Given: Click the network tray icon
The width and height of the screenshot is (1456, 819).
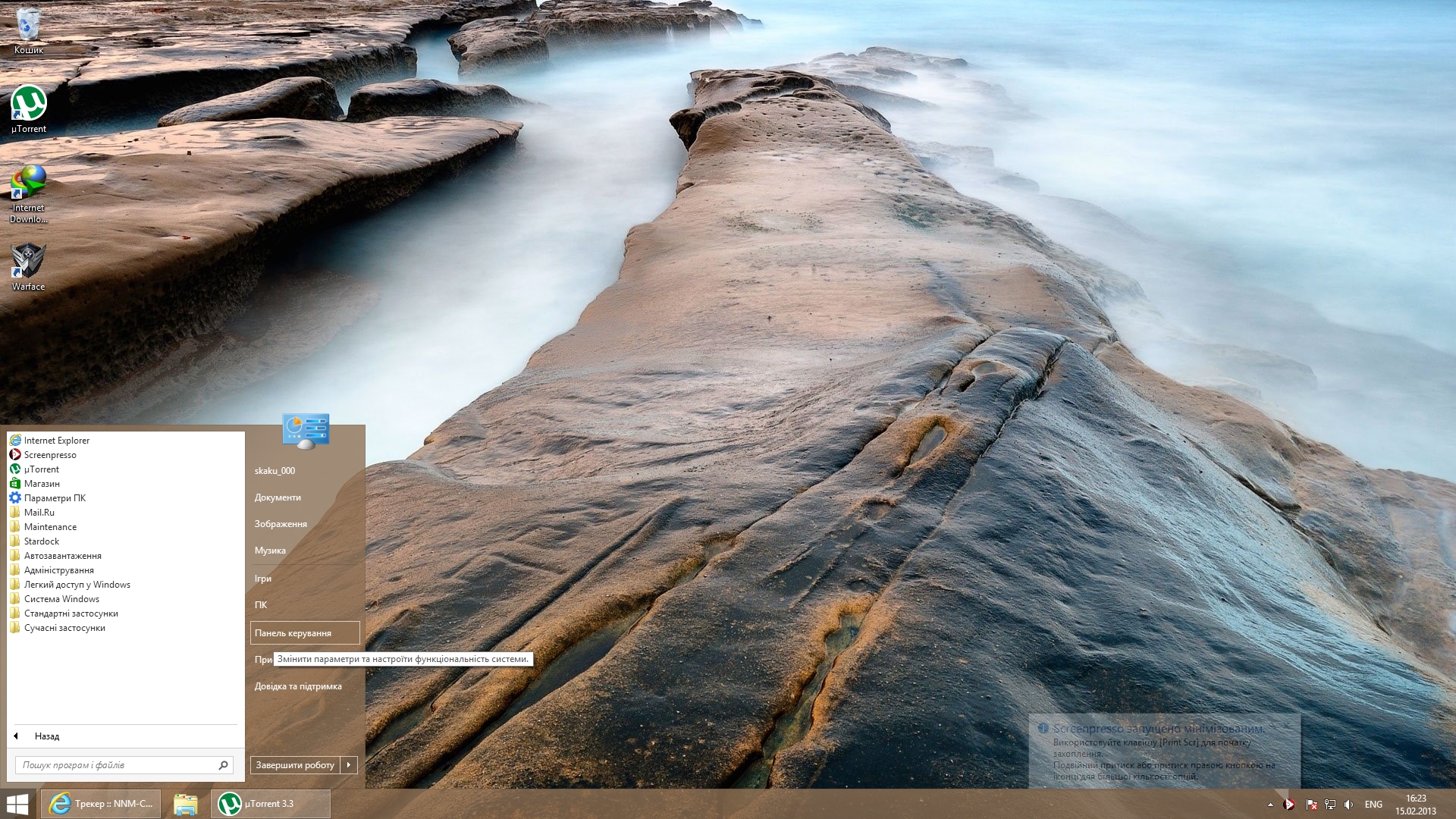Looking at the screenshot, I should coord(1329,805).
